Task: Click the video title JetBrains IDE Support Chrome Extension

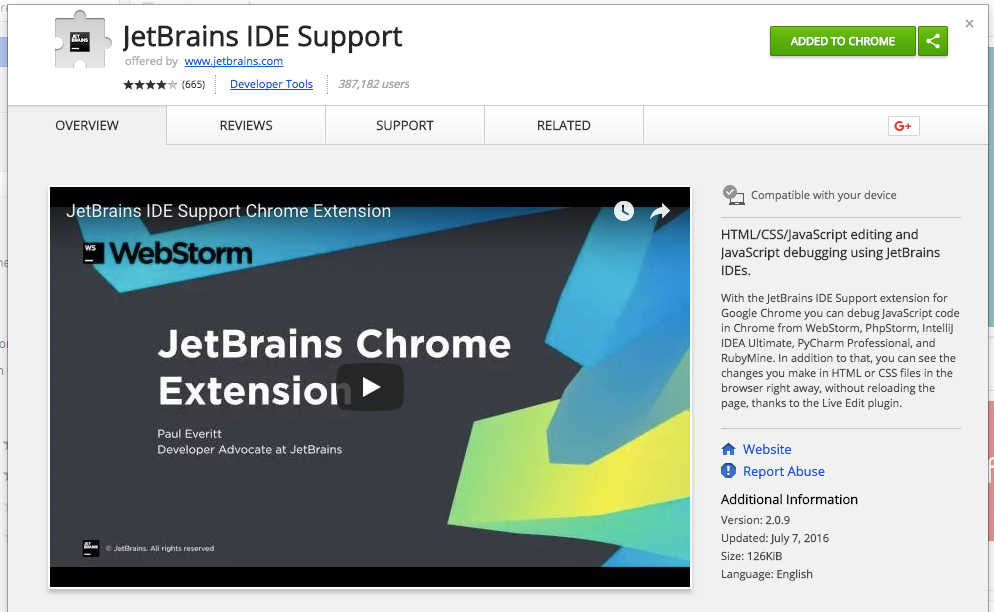Action: tap(228, 211)
